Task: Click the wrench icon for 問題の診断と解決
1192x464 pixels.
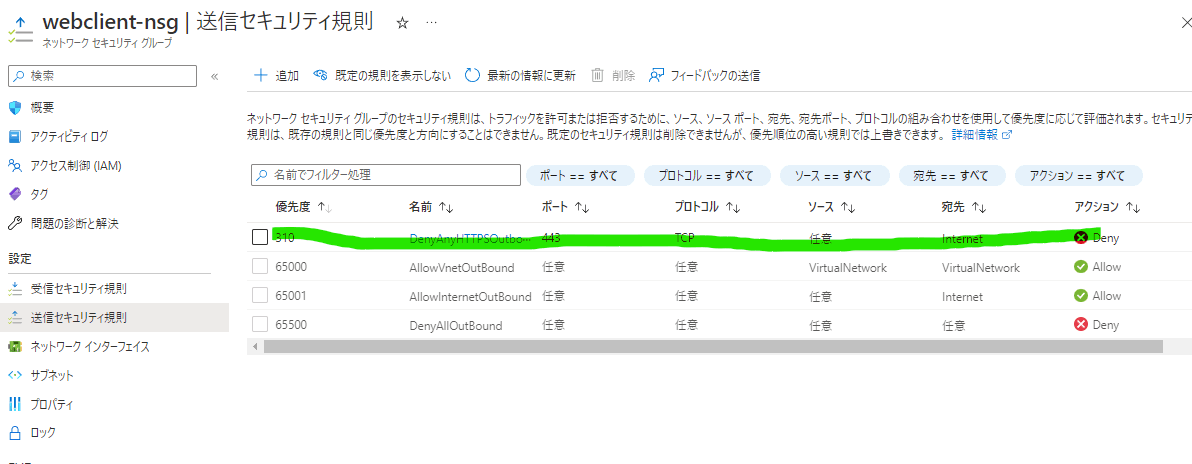Action: point(14,224)
